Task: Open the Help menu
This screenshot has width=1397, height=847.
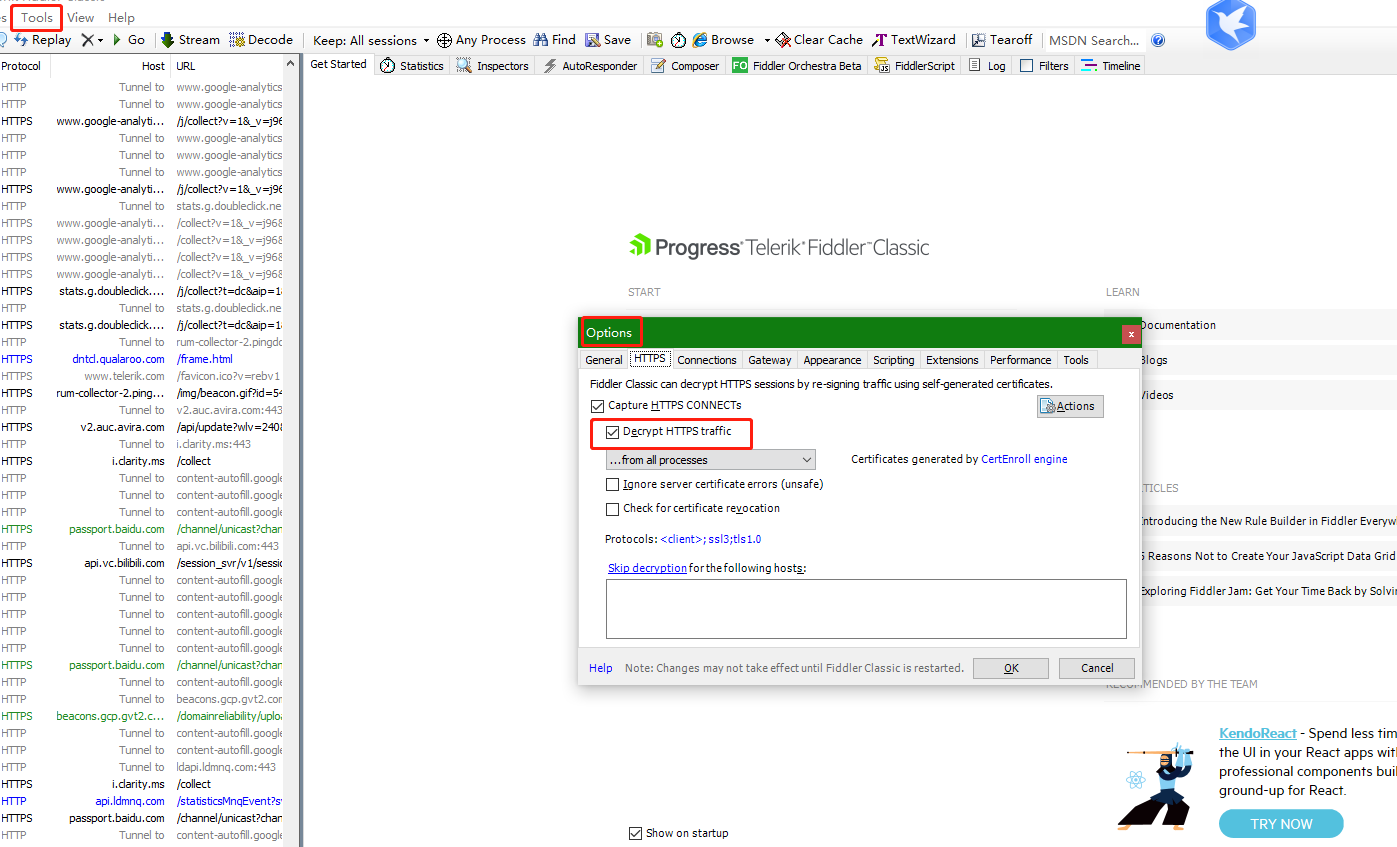Action: coord(121,17)
